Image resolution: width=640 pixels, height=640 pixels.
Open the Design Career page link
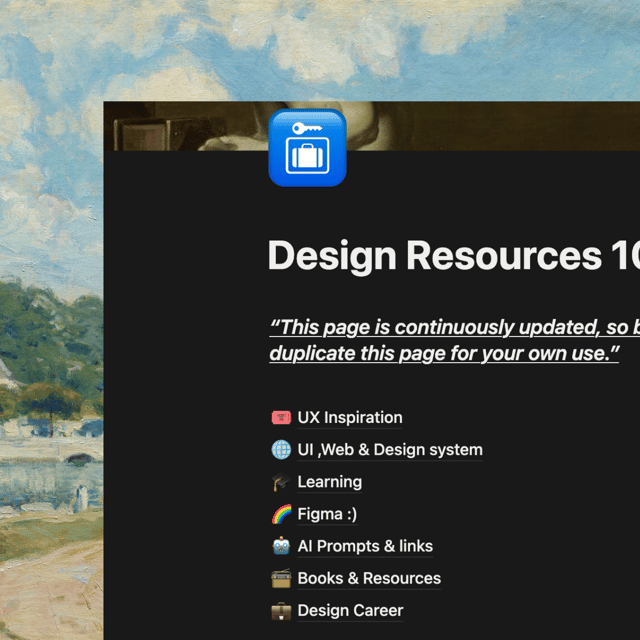[350, 611]
